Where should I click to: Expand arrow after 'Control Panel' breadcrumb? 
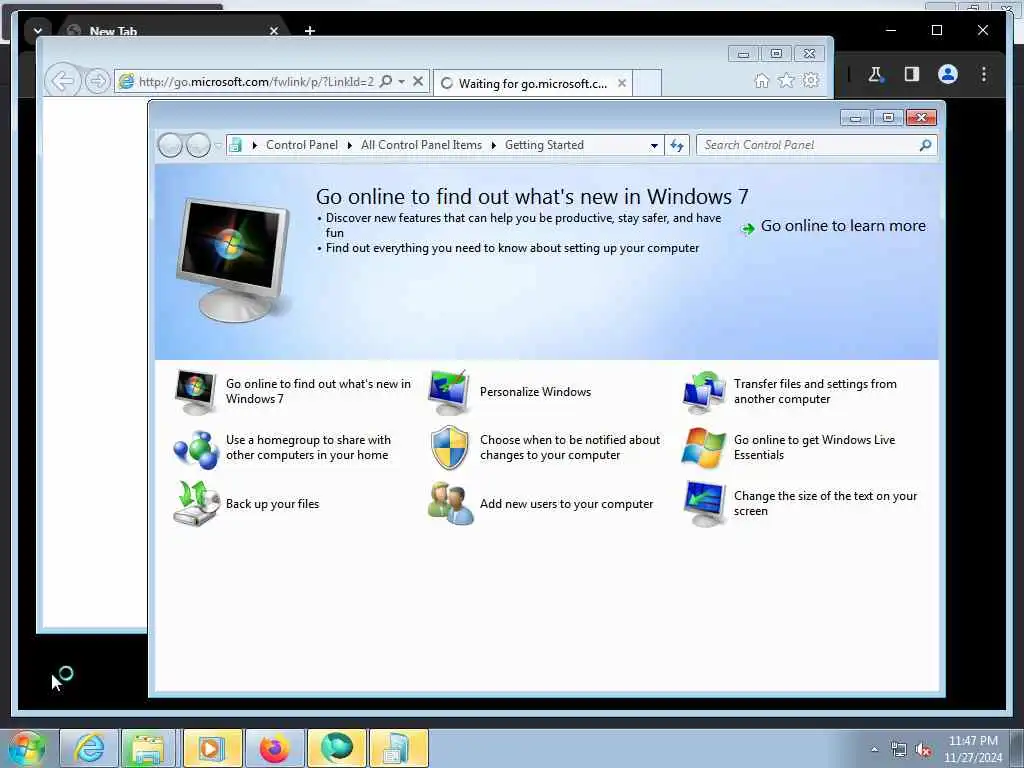click(x=350, y=145)
